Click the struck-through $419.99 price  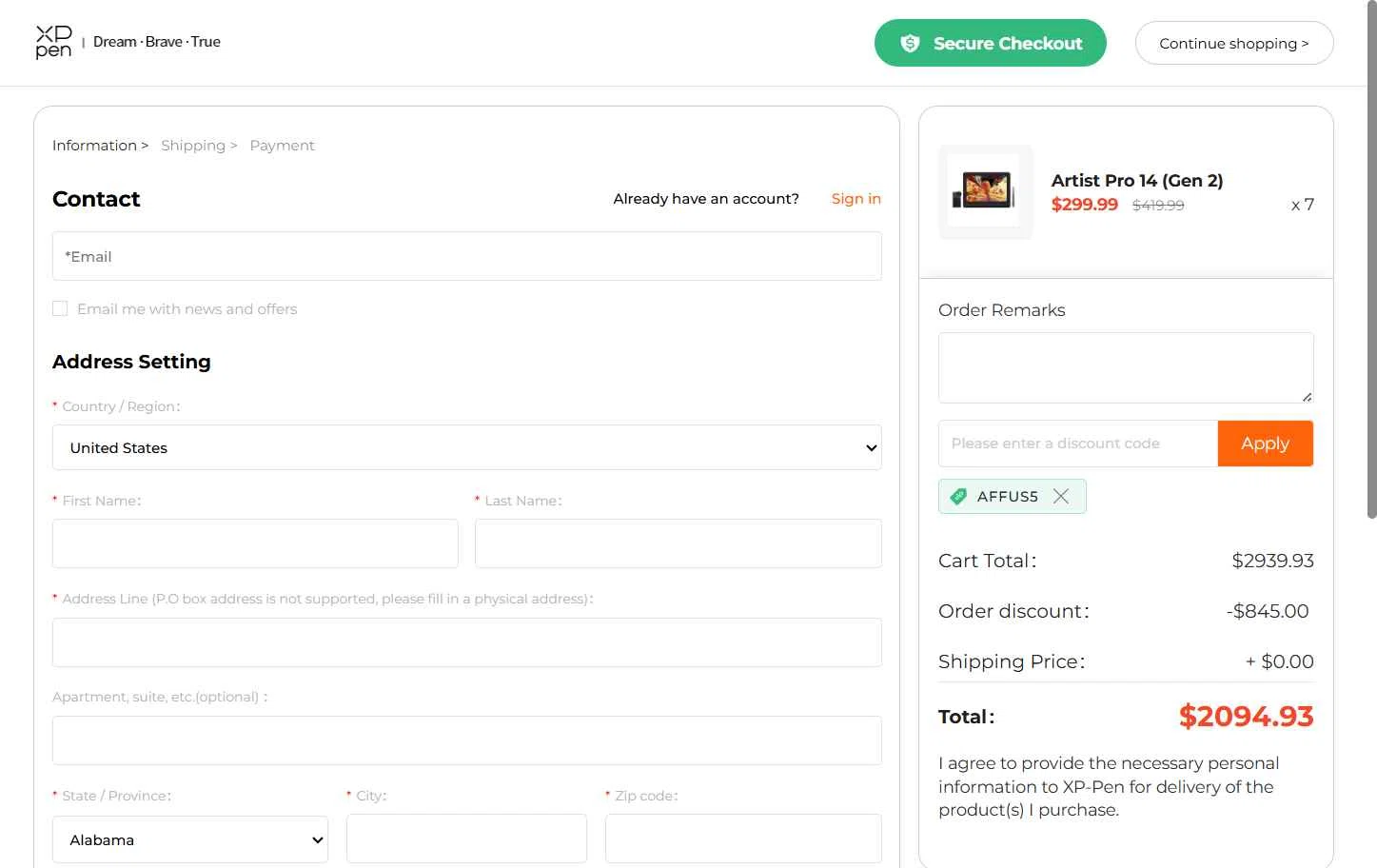coord(1158,205)
